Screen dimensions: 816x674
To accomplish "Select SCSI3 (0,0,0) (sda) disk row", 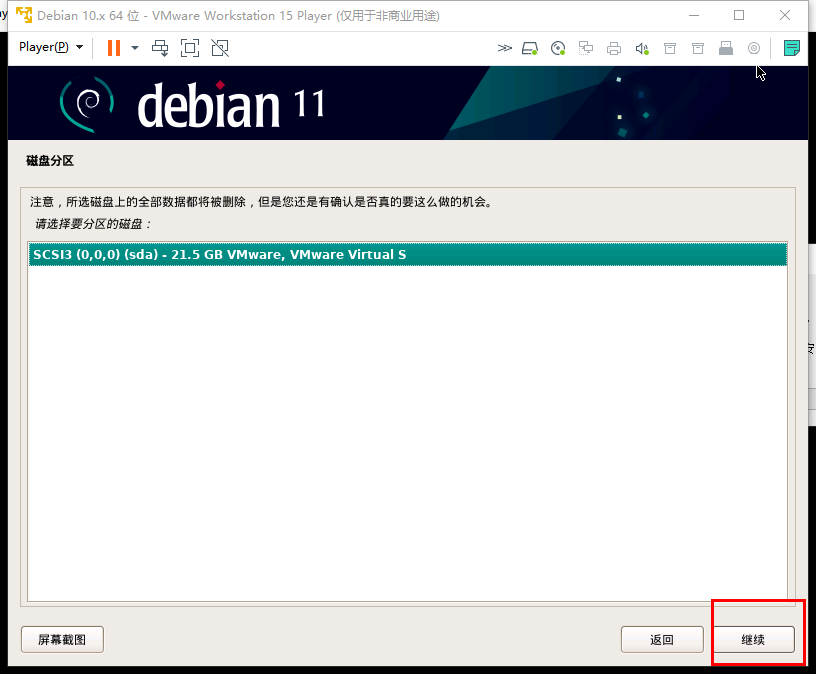I will point(408,255).
